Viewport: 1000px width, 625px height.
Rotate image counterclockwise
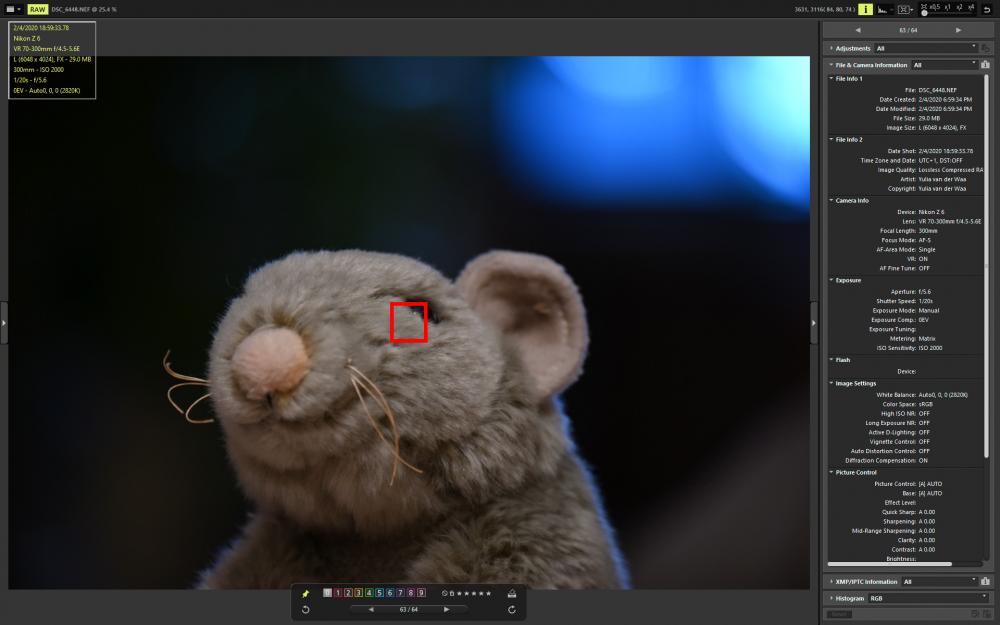pos(305,610)
